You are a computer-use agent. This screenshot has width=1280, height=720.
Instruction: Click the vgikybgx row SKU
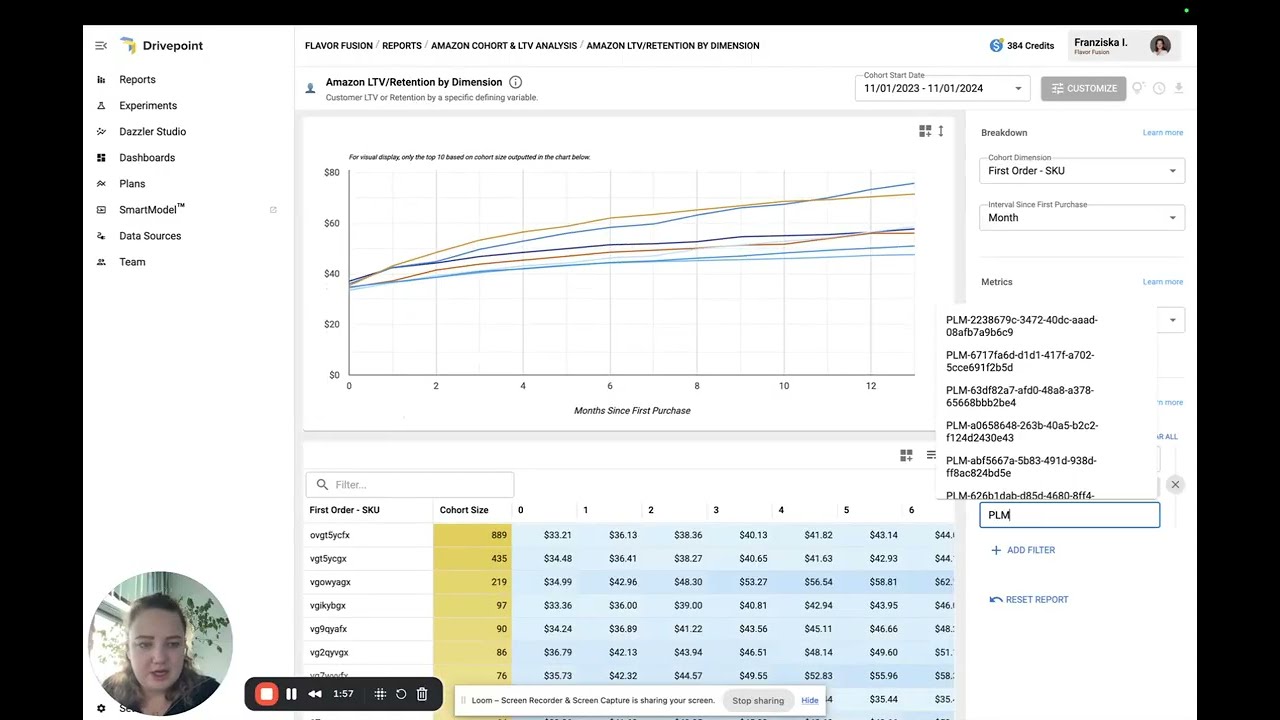327,606
